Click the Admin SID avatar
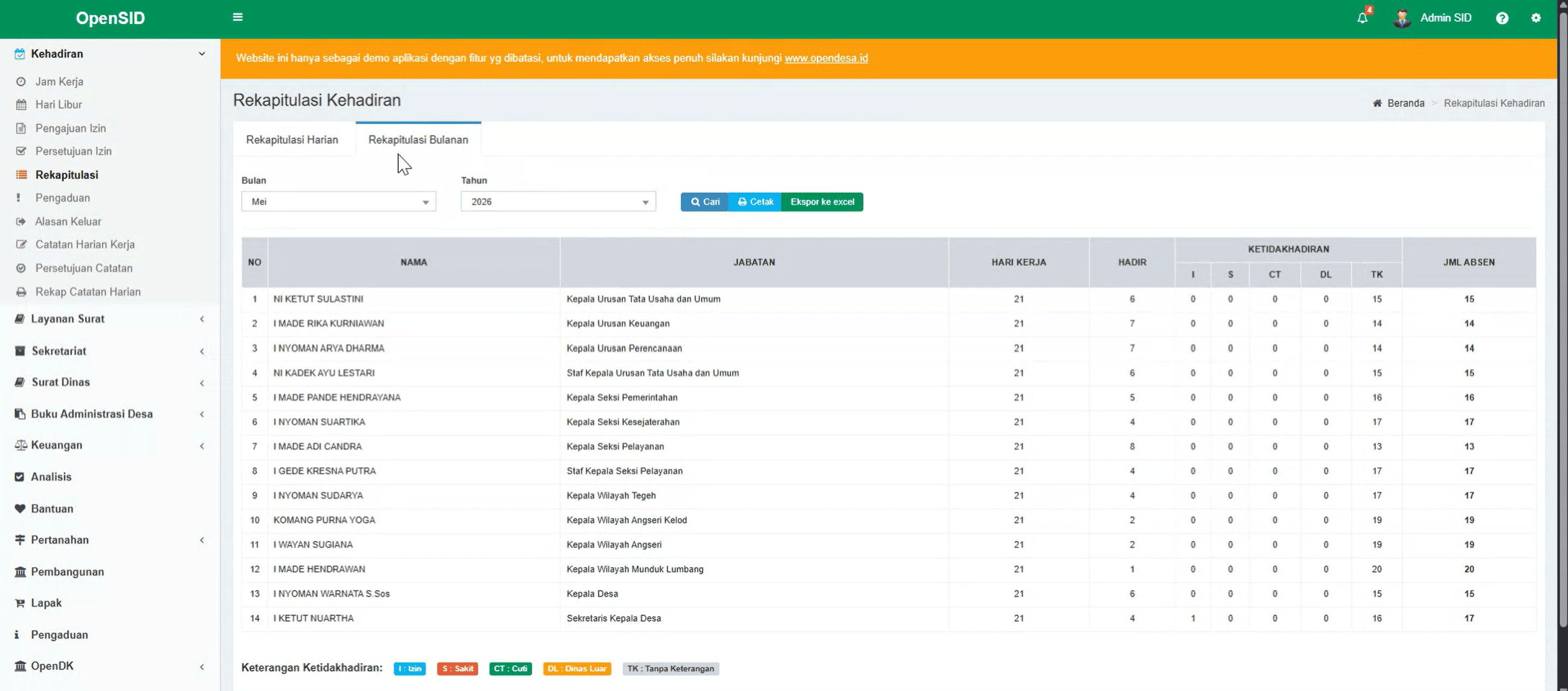This screenshot has width=1568, height=691. pyautogui.click(x=1402, y=17)
